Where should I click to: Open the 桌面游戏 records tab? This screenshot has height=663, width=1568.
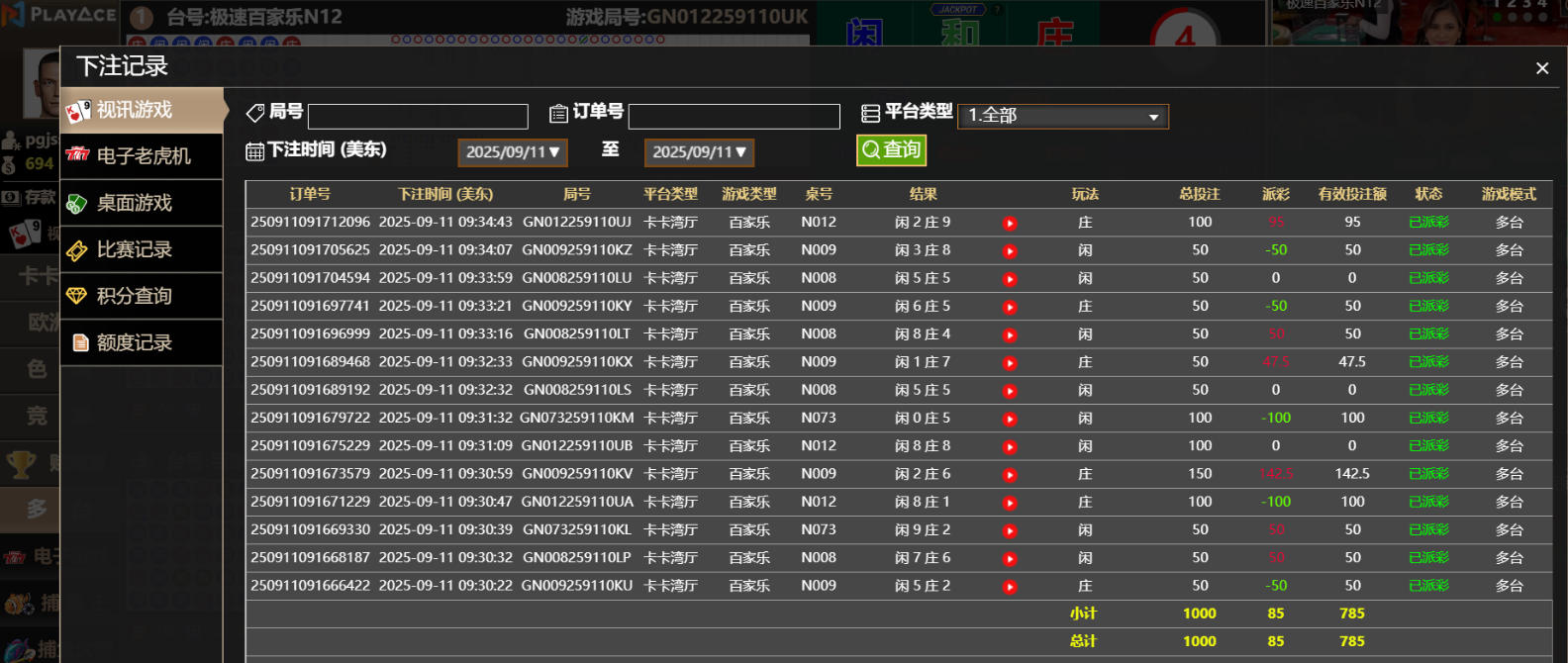pos(142,203)
